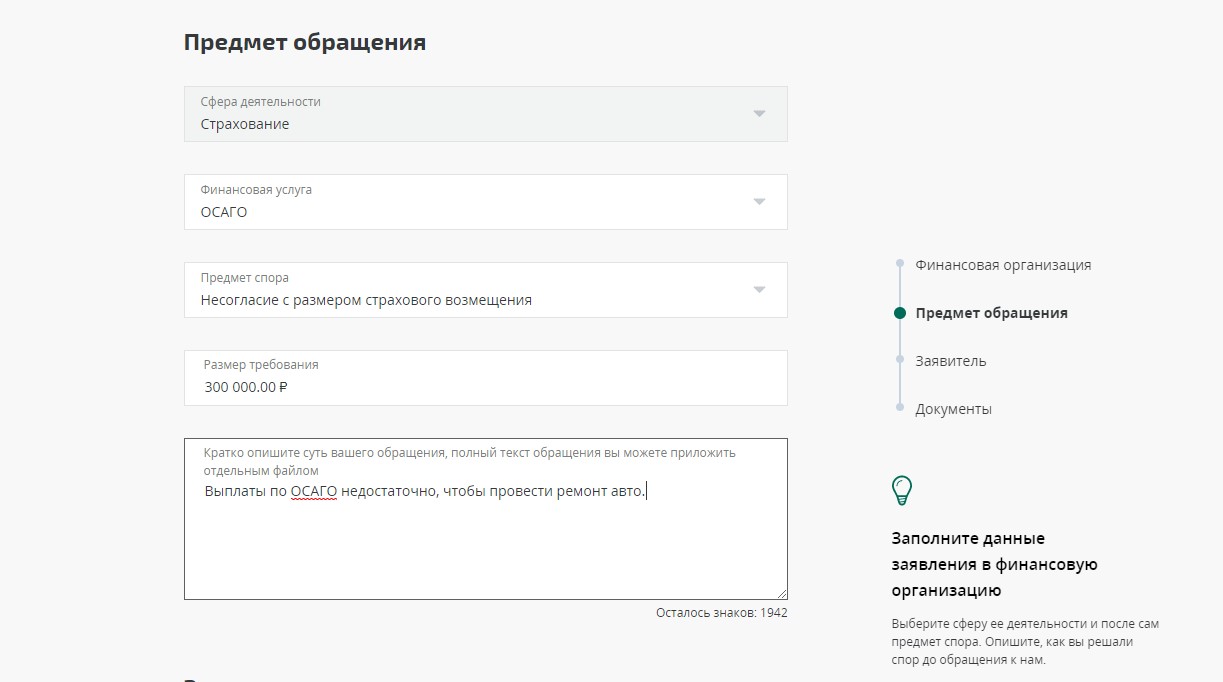Jump to the Документы step
1223x682 pixels.
[x=953, y=409]
